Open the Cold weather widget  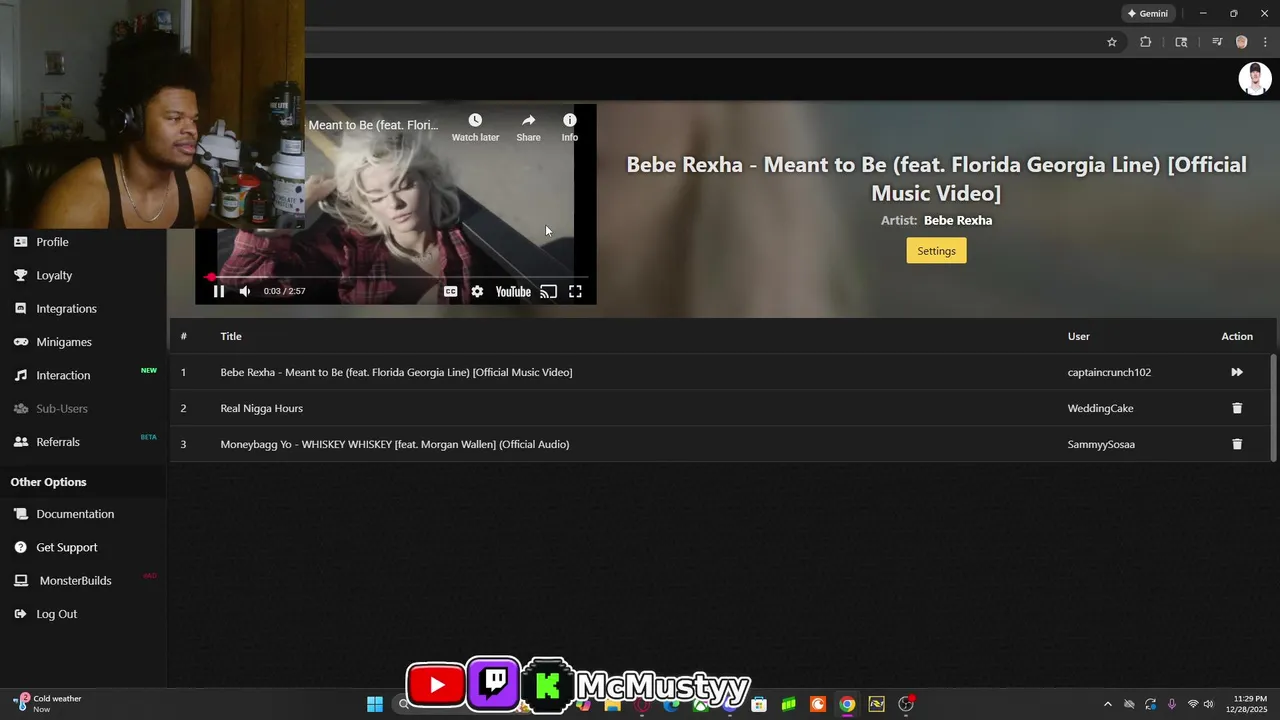tap(48, 703)
